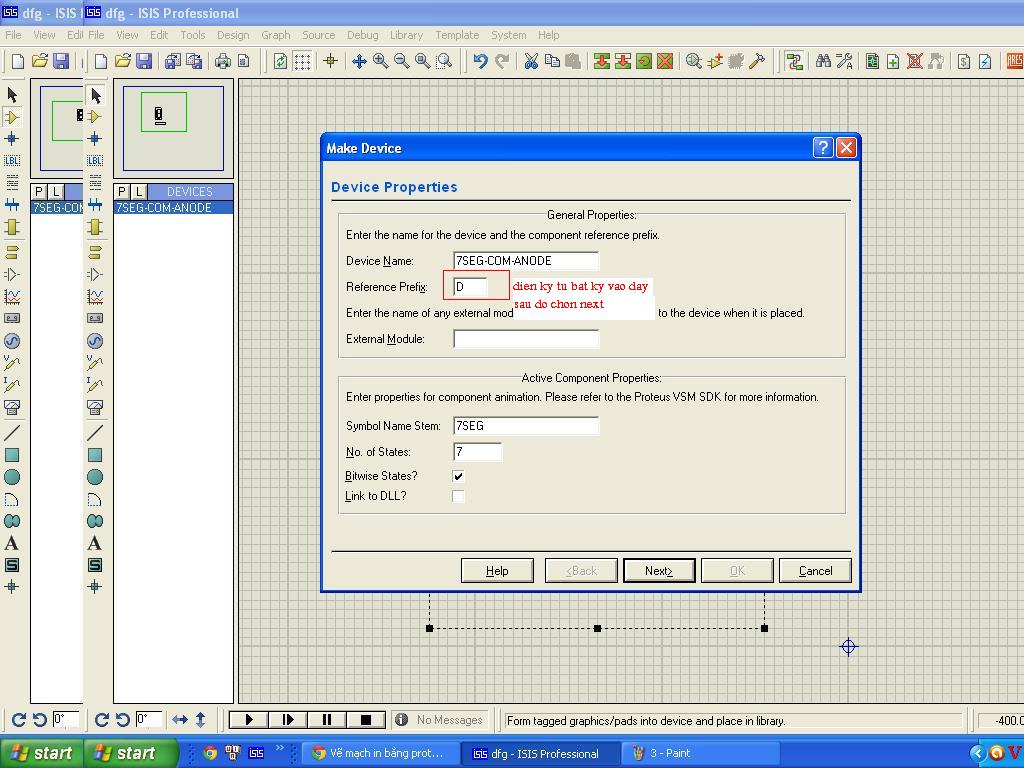Click the Remove Sheet icon
Image resolution: width=1024 pixels, height=768 pixels.
914,61
